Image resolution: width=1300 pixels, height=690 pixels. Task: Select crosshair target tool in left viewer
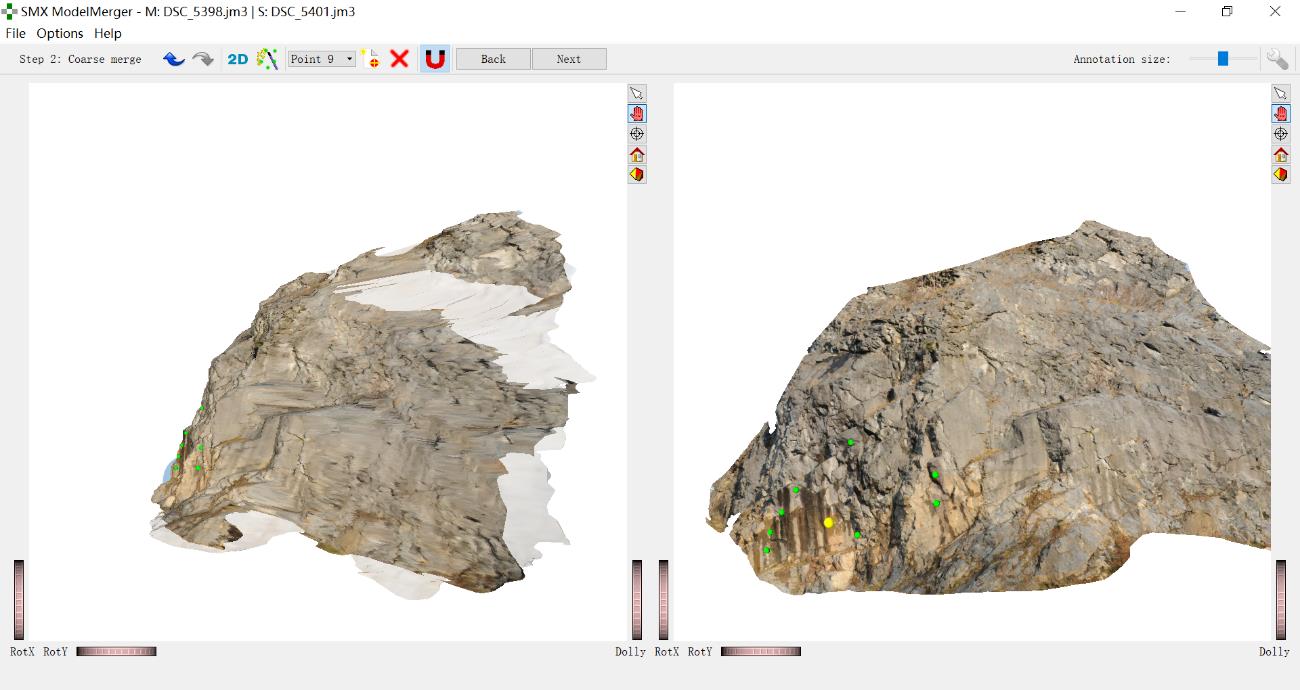pos(637,134)
